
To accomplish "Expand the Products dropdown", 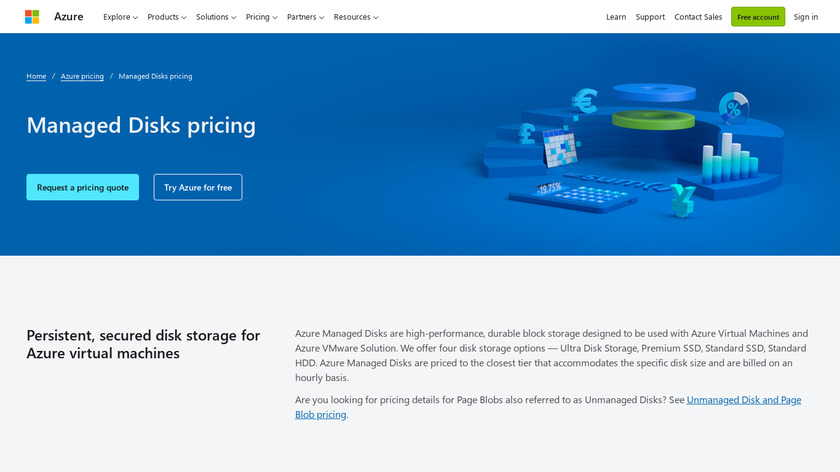I will click(x=167, y=17).
